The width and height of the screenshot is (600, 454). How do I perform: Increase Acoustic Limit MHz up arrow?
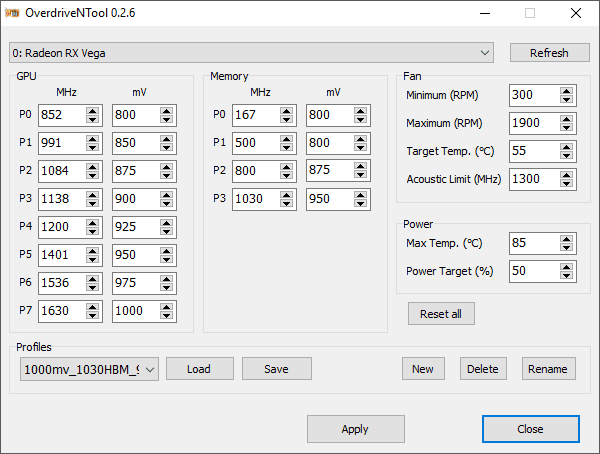(566, 175)
